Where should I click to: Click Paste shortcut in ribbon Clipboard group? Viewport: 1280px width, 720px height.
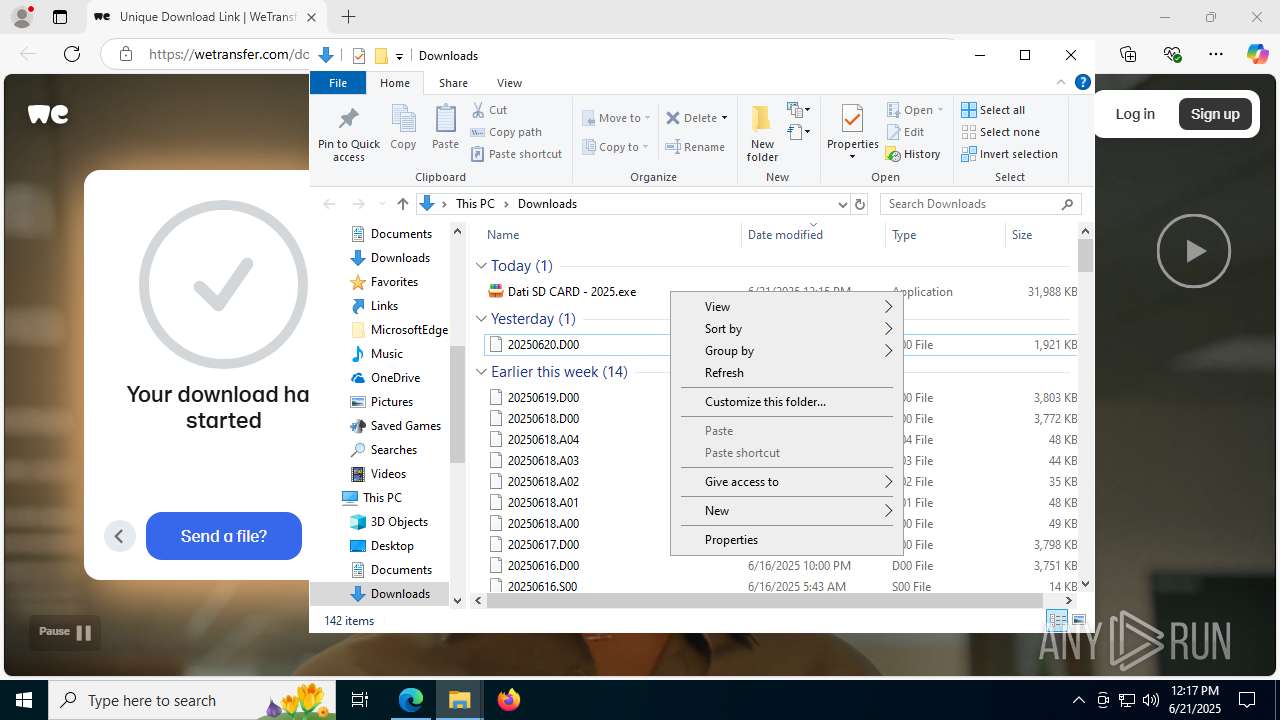(516, 154)
